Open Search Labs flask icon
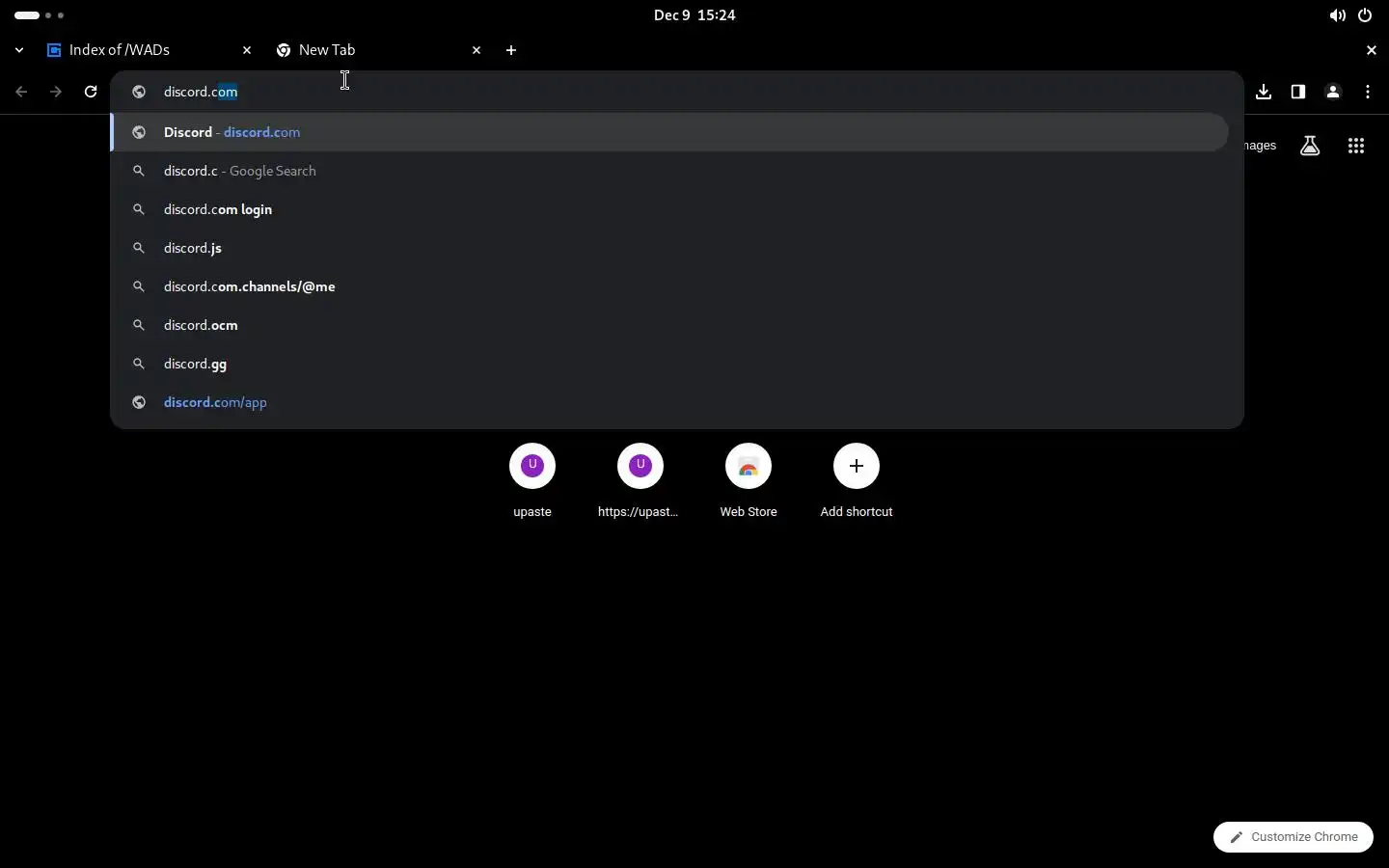Viewport: 1389px width, 868px height. click(x=1311, y=146)
